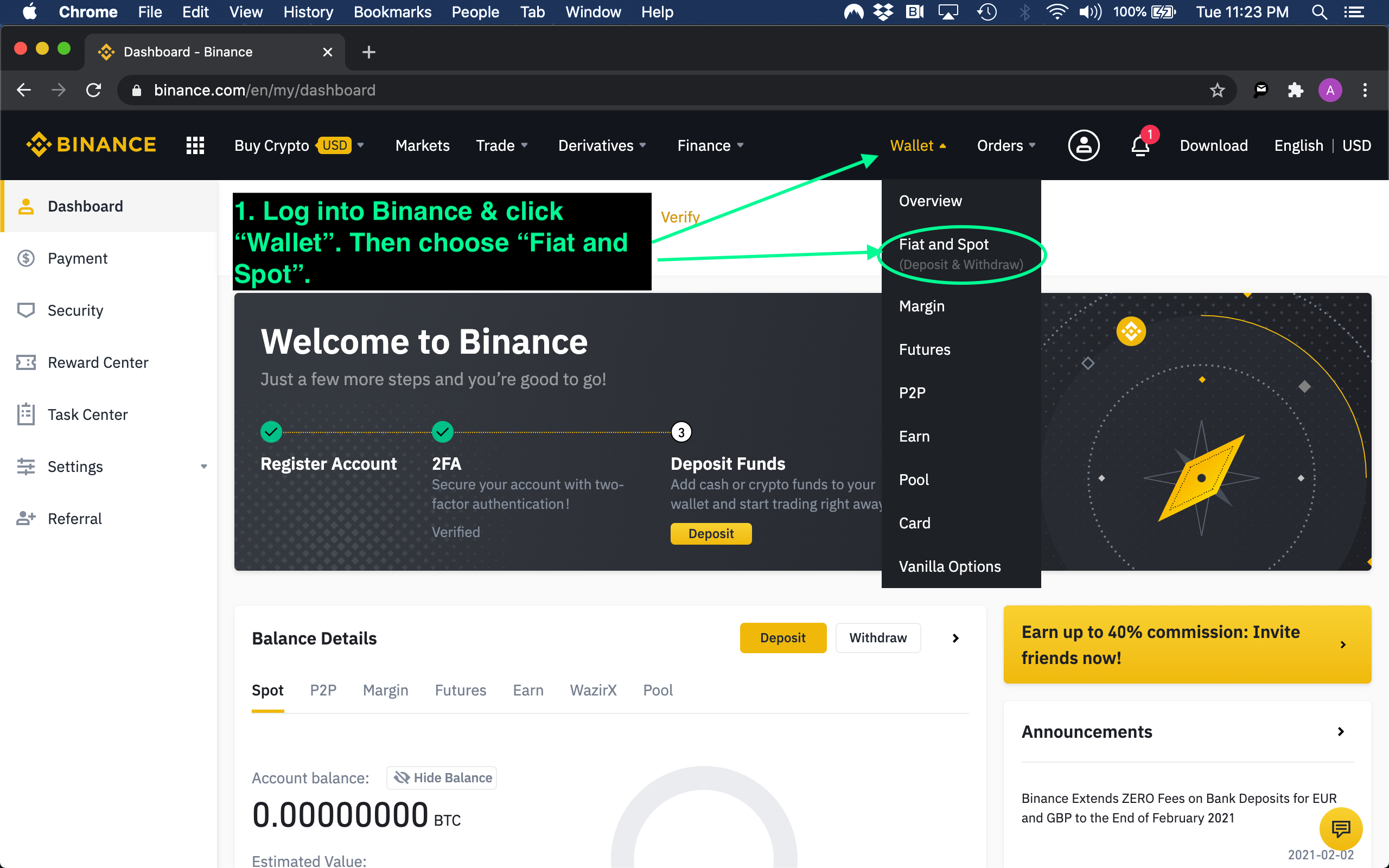The image size is (1389, 868).
Task: Open Spotlight search in menu bar
Action: [x=1320, y=12]
